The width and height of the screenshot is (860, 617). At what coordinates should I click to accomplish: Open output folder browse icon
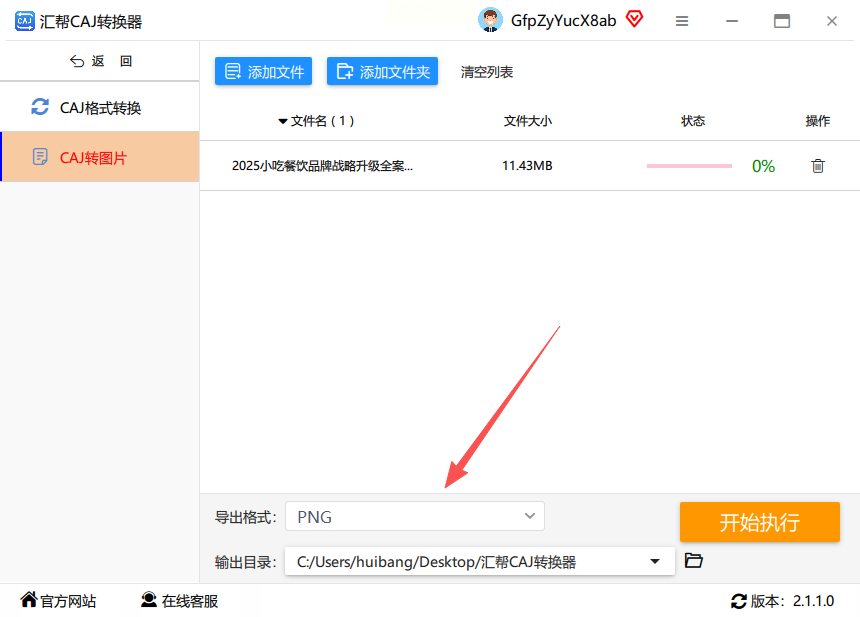coord(694,561)
